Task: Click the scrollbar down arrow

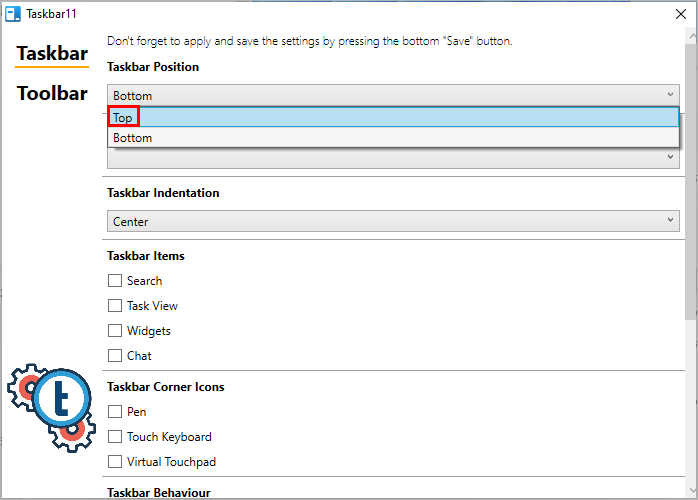Action: [x=692, y=490]
